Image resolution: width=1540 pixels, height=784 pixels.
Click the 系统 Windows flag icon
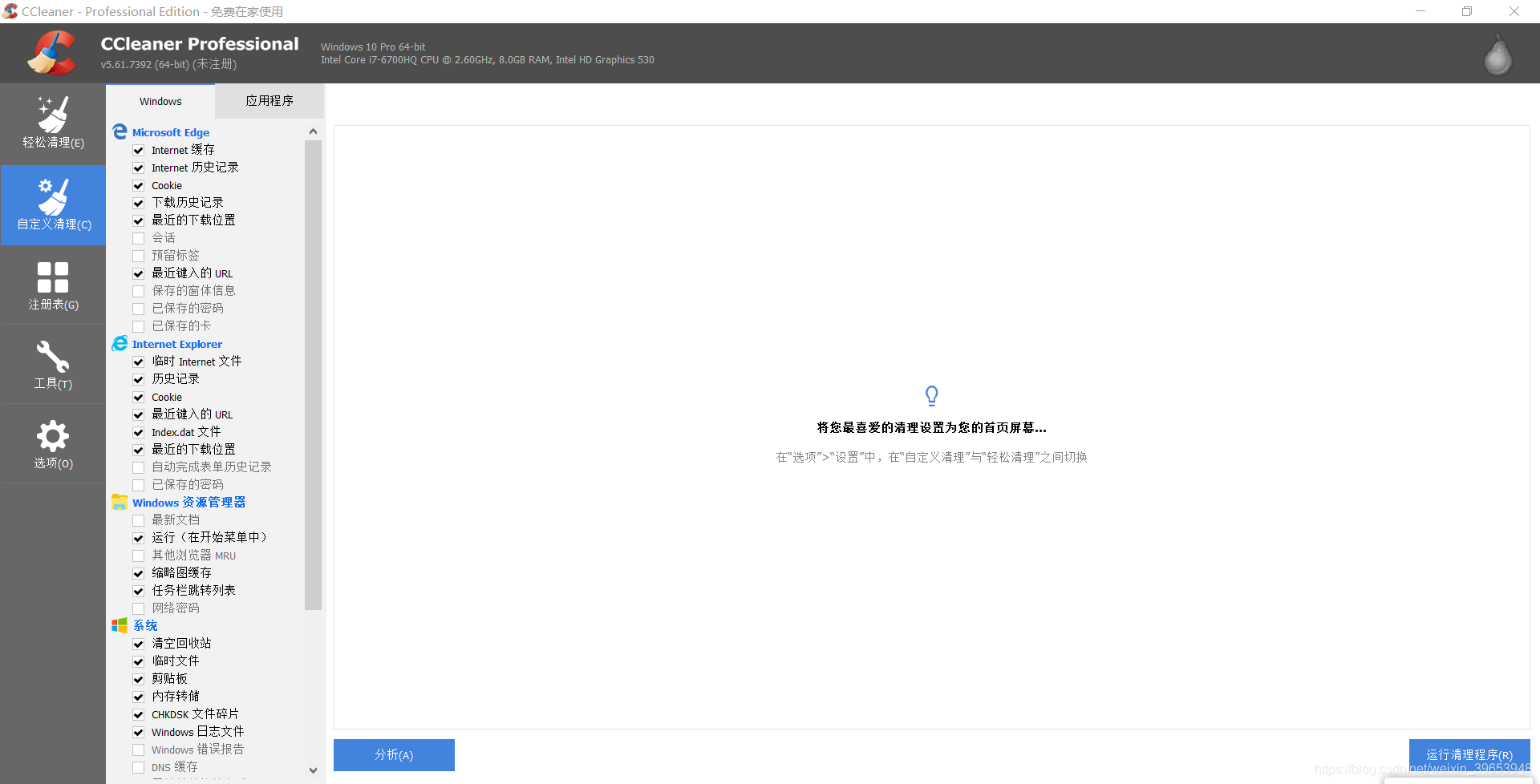pyautogui.click(x=120, y=625)
